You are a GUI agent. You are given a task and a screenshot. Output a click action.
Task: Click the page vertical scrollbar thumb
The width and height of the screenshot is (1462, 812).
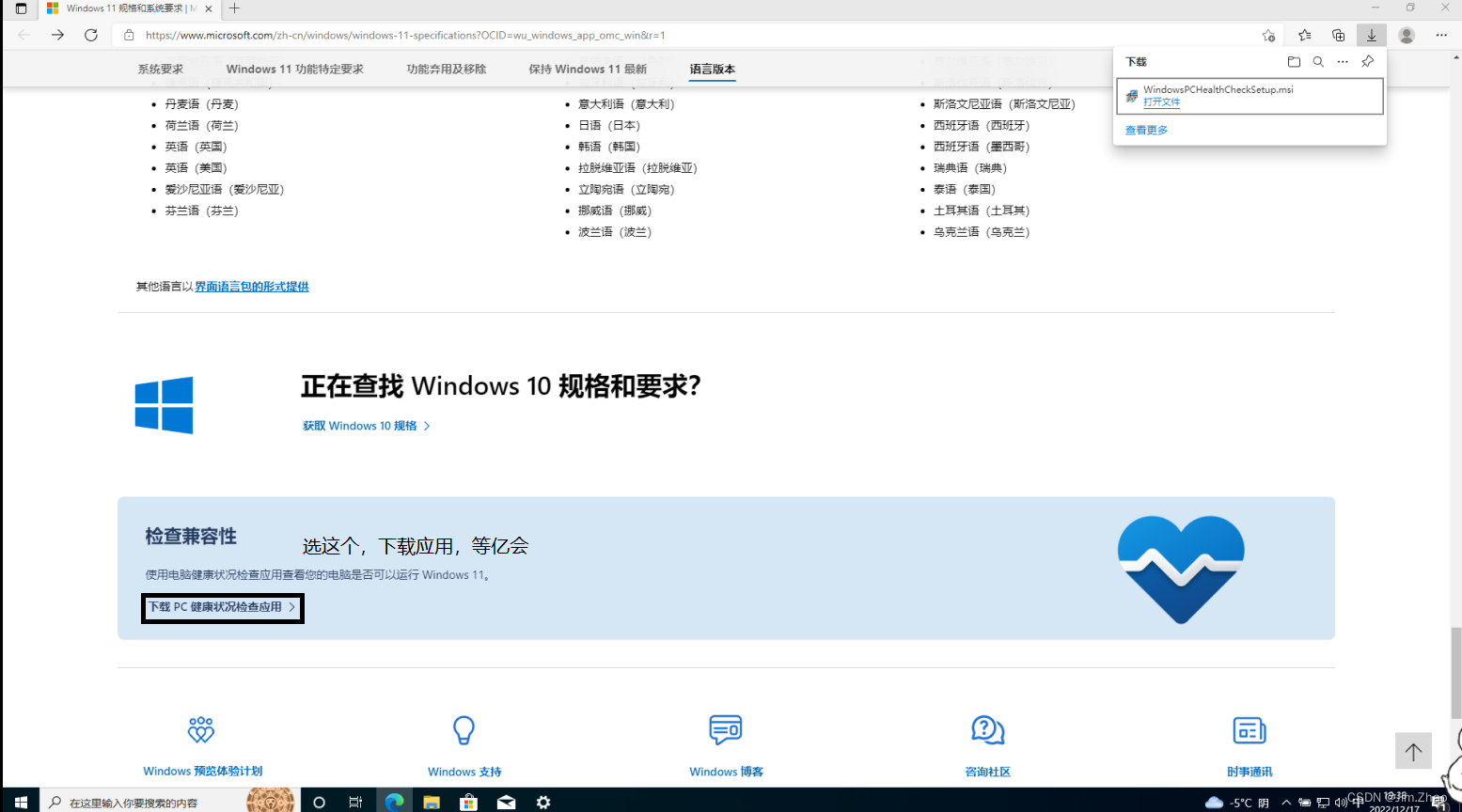(1455, 672)
